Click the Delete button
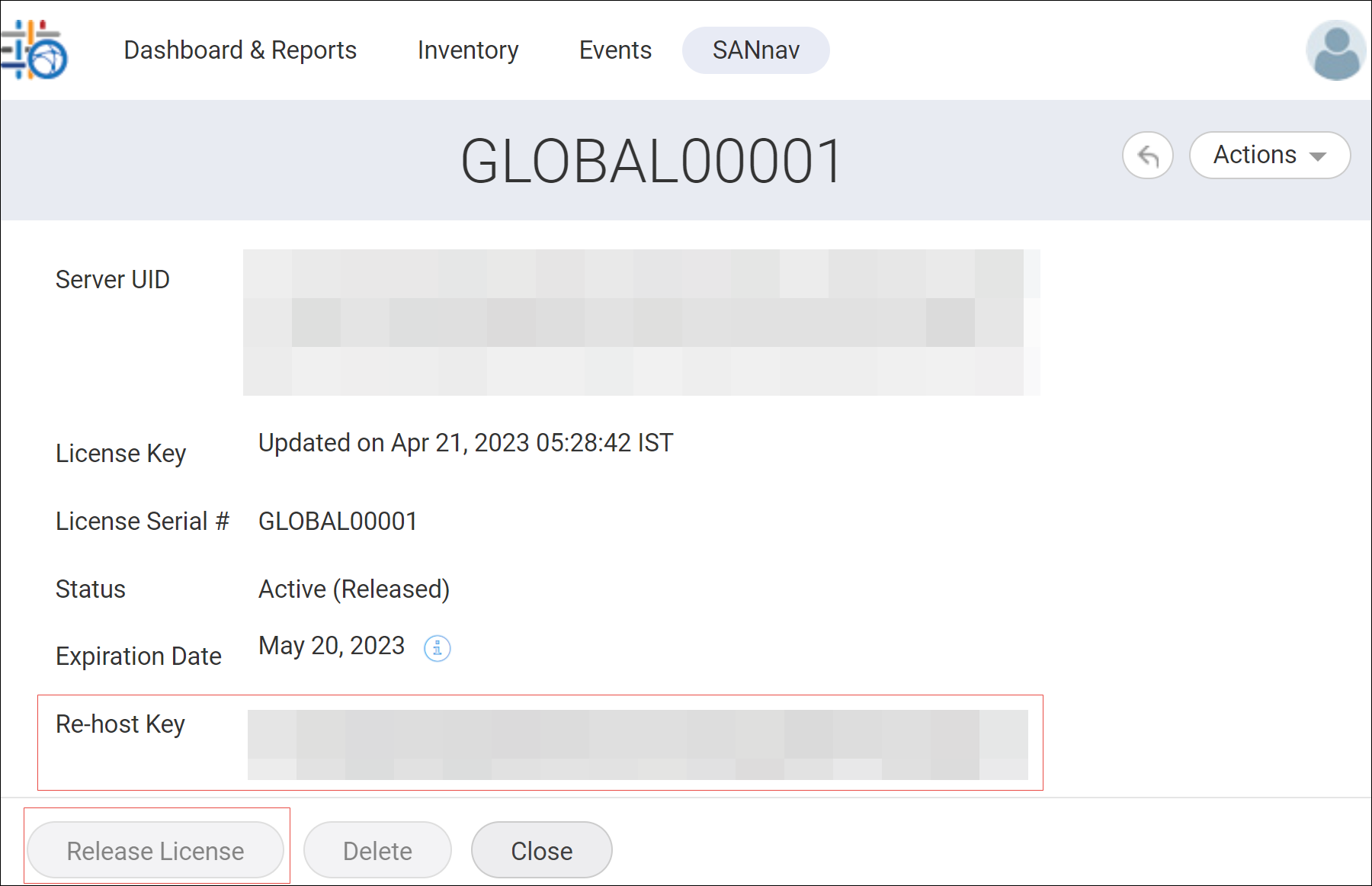 (x=377, y=850)
